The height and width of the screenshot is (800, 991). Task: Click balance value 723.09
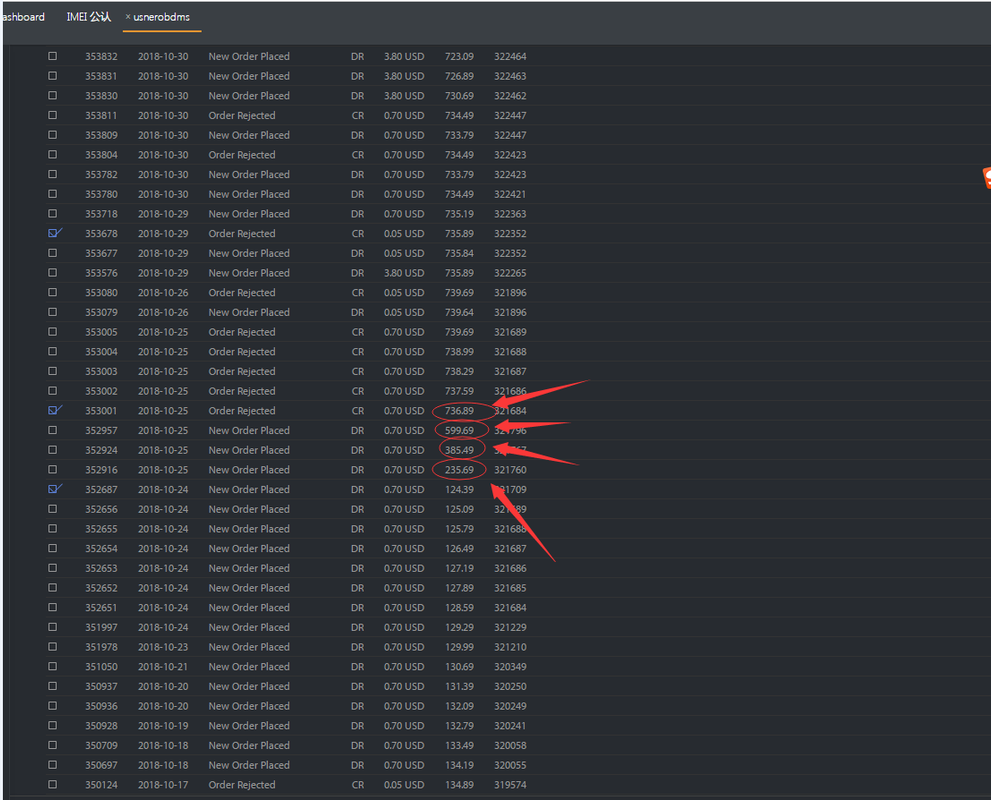coord(459,56)
